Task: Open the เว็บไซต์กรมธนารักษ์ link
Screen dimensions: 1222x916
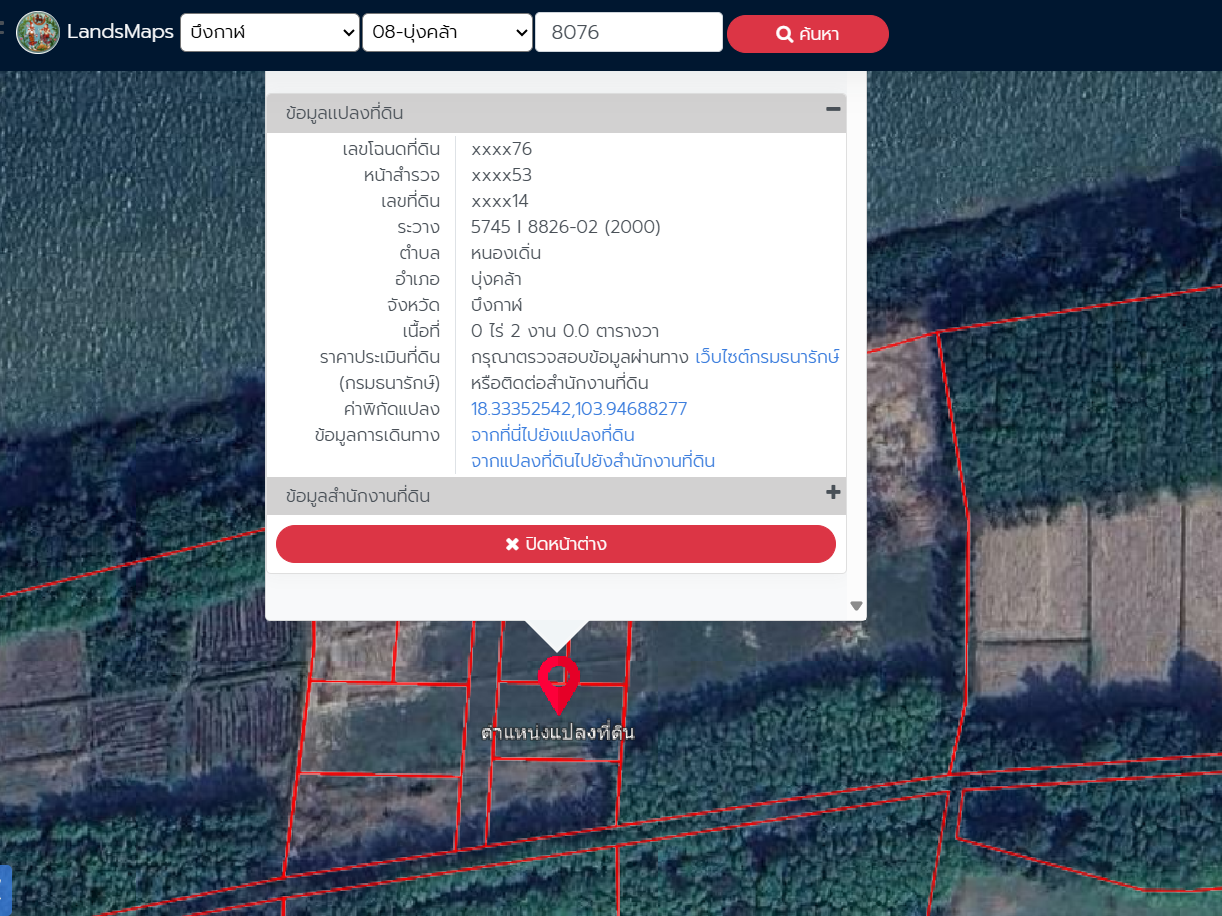Action: 766,357
